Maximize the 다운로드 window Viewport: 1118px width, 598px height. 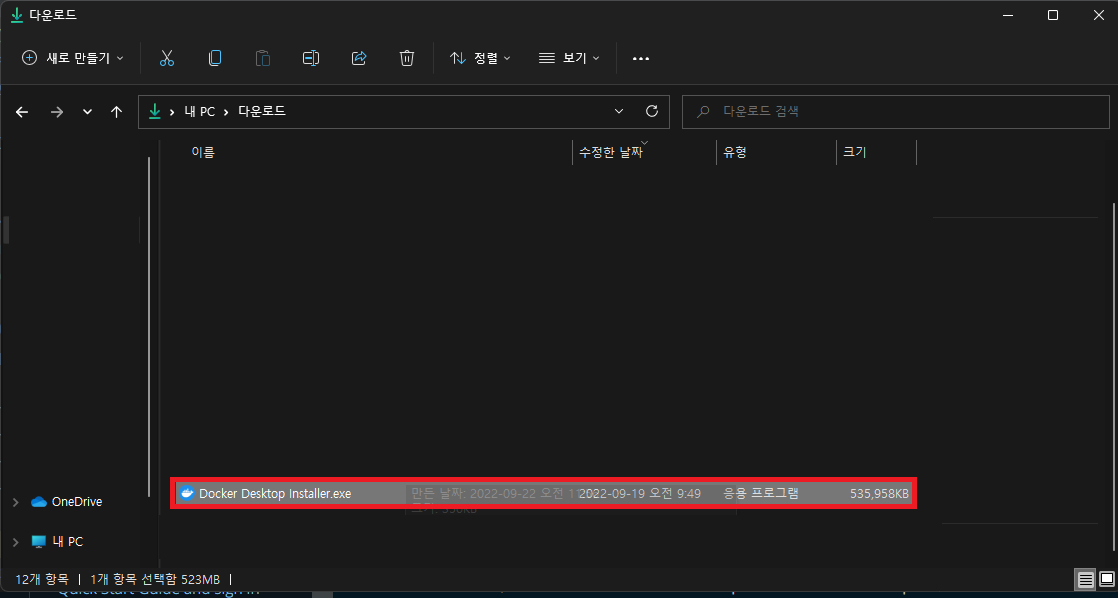coord(1052,15)
